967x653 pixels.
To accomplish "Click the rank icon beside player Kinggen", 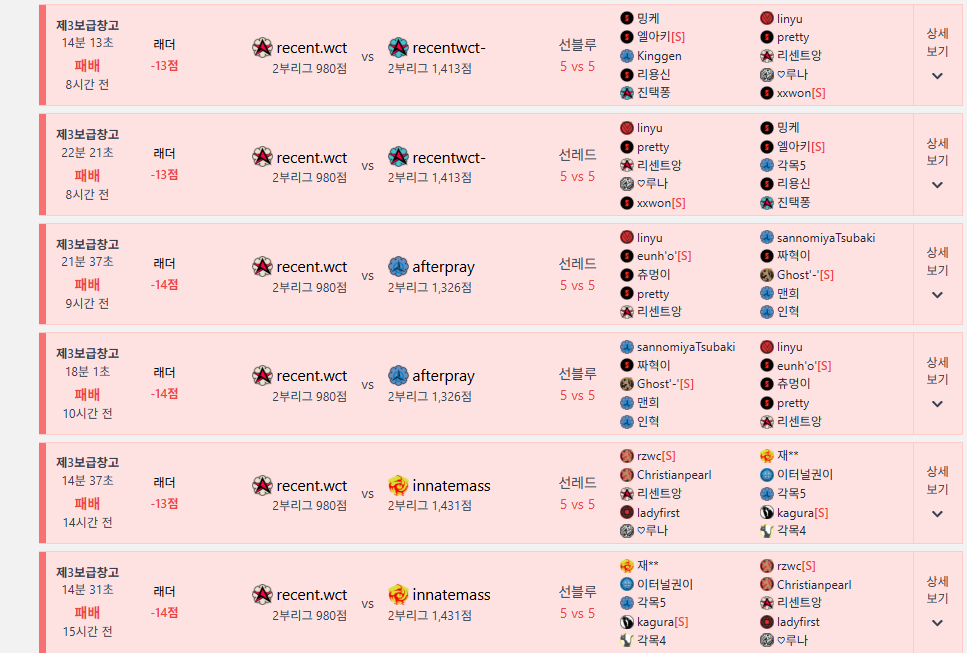I will pos(627,56).
